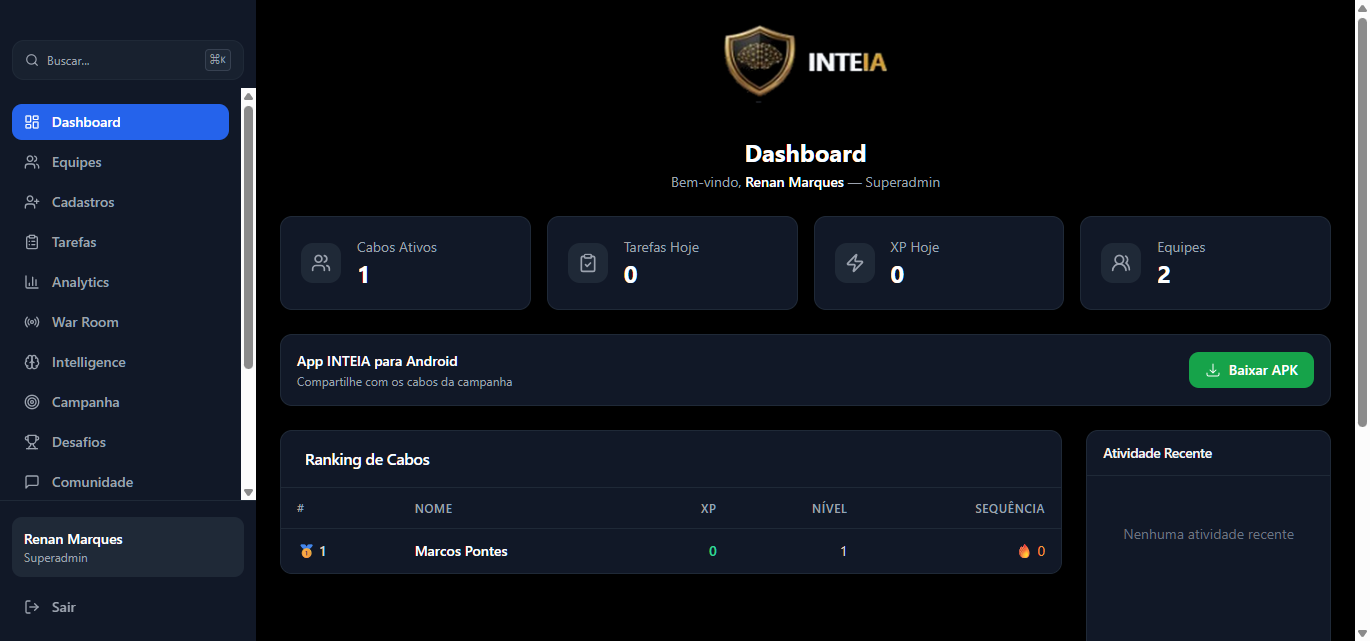This screenshot has height=641, width=1370.
Task: Select the War Room broadcast icon
Action: click(x=33, y=322)
